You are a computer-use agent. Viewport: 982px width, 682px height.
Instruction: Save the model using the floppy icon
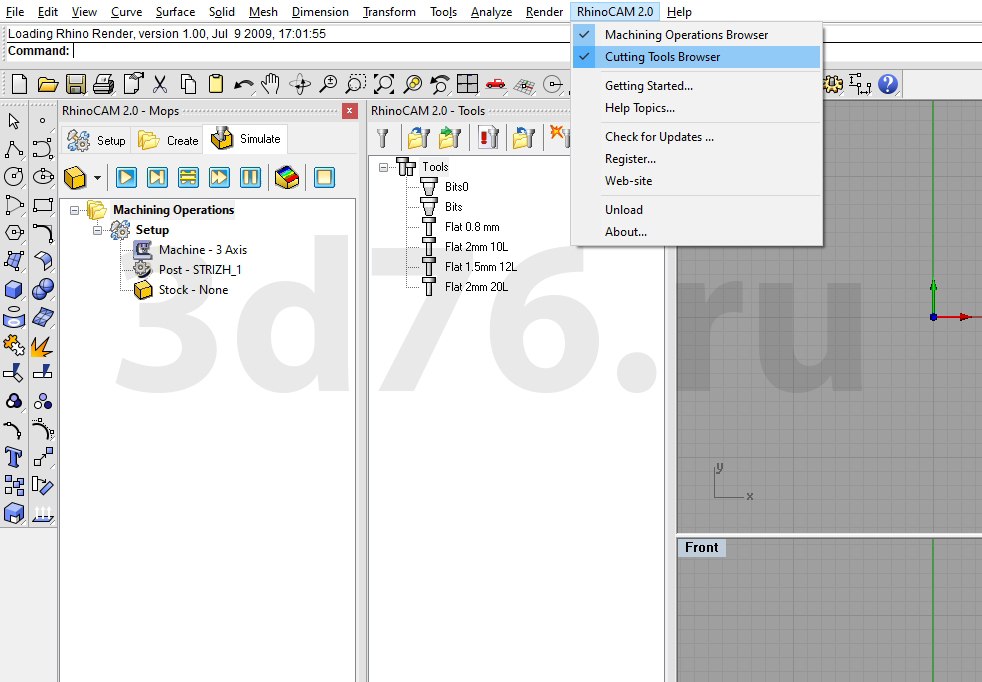76,84
